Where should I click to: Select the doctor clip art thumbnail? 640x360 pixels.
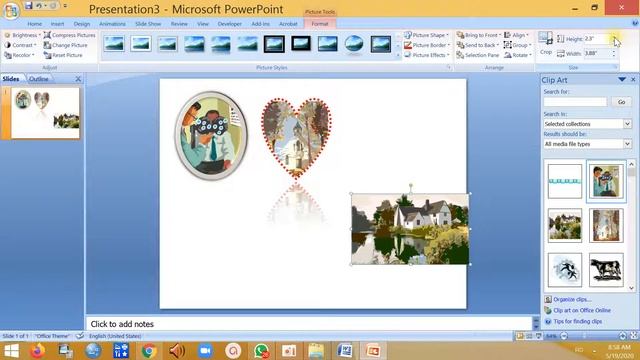coord(606,181)
